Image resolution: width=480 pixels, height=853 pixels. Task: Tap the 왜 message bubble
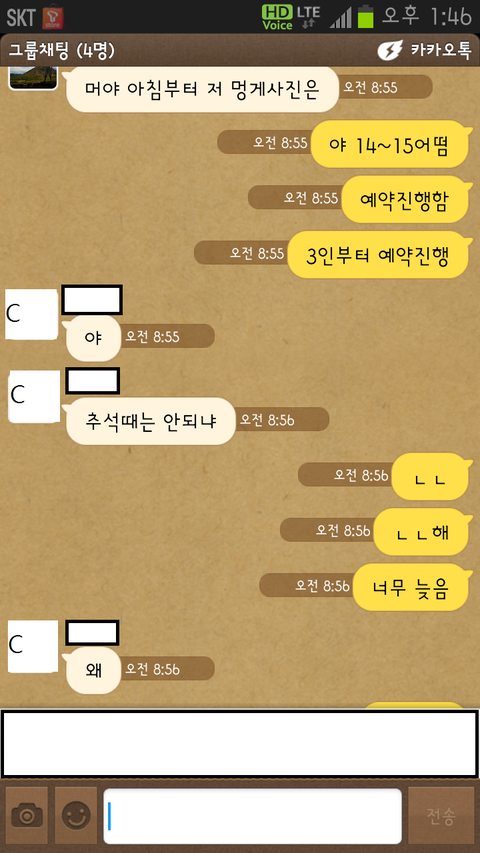pos(93,670)
